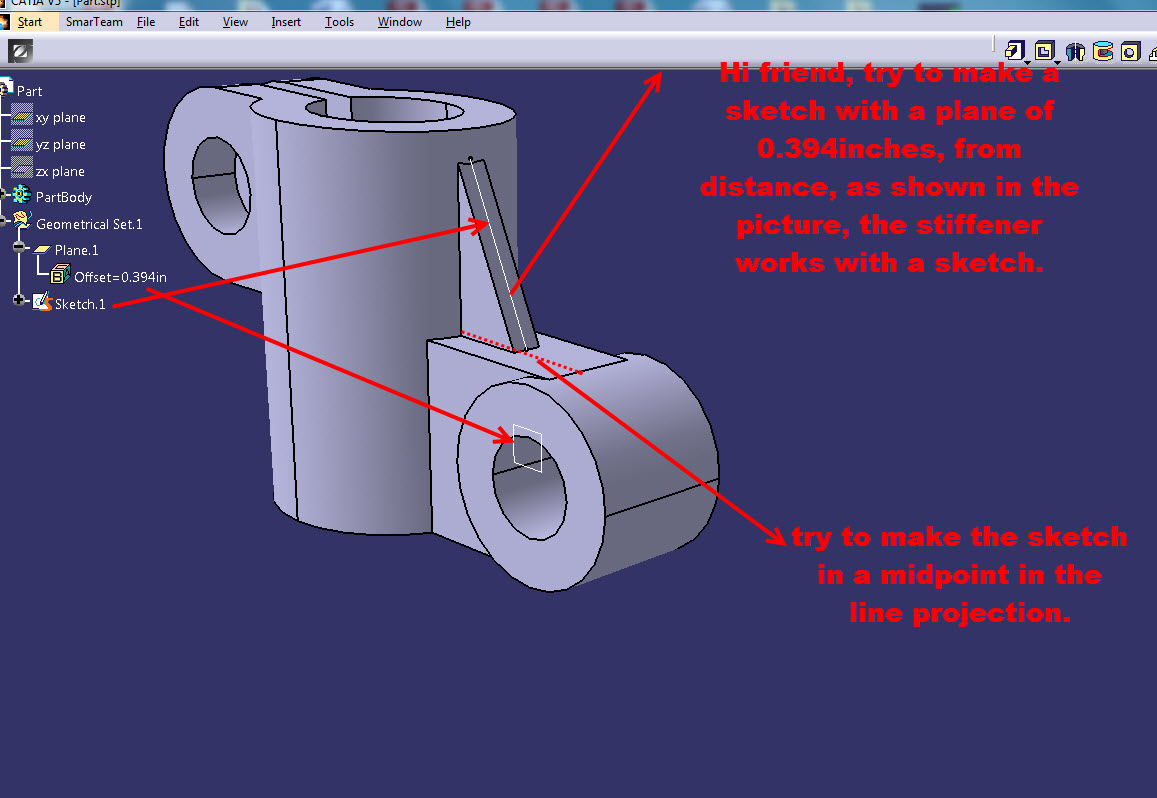This screenshot has height=798, width=1157.
Task: Select the xy plane label
Action: point(61,117)
